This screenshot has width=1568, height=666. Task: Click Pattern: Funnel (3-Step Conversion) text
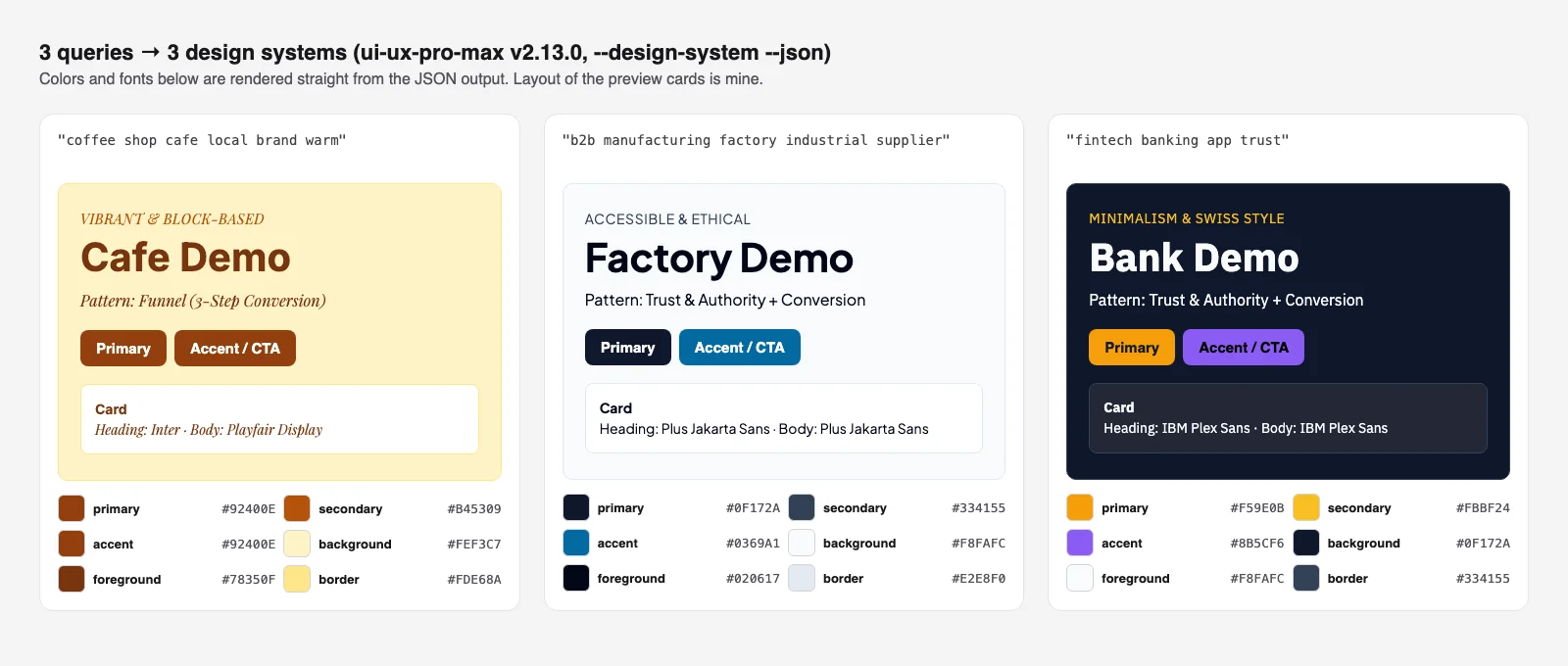[x=203, y=301]
